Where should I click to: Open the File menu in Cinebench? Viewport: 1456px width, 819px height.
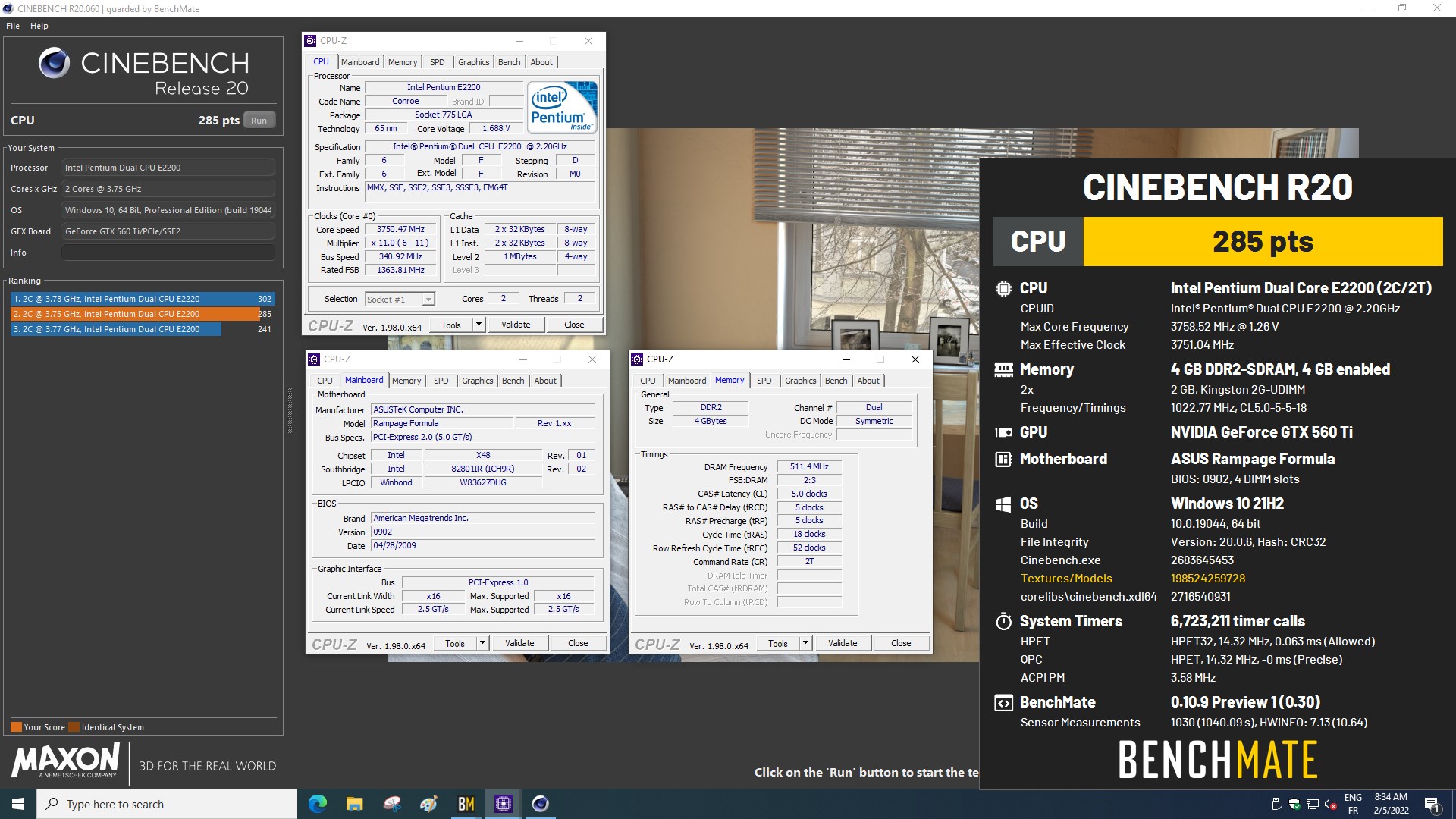13,26
